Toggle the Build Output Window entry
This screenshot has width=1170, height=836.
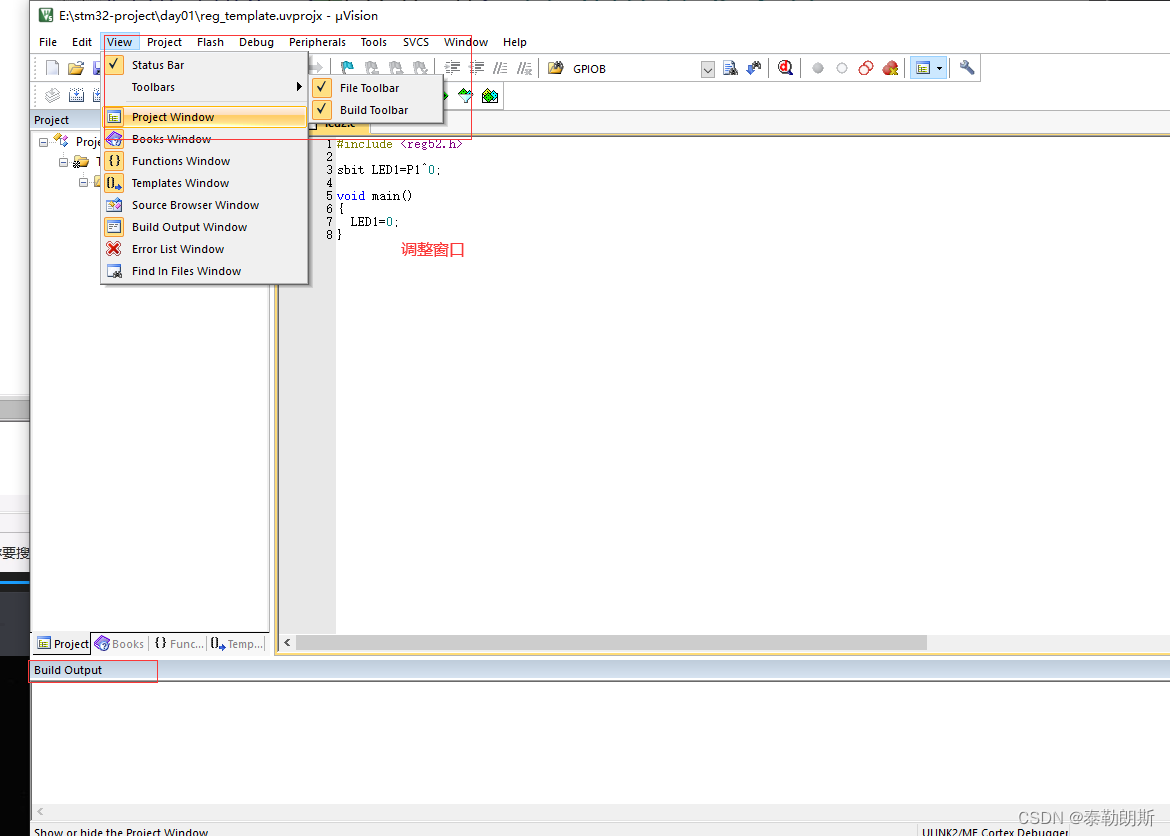click(204, 227)
